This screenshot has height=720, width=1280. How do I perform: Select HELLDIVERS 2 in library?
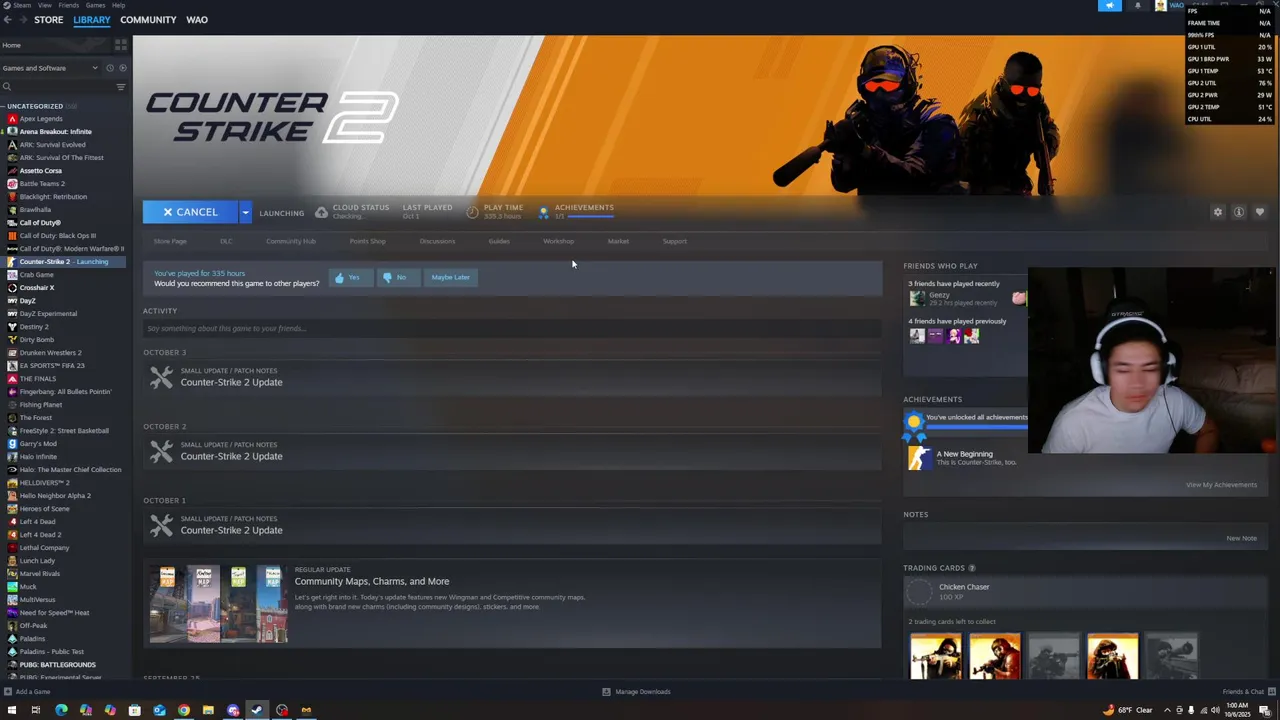pos(44,483)
